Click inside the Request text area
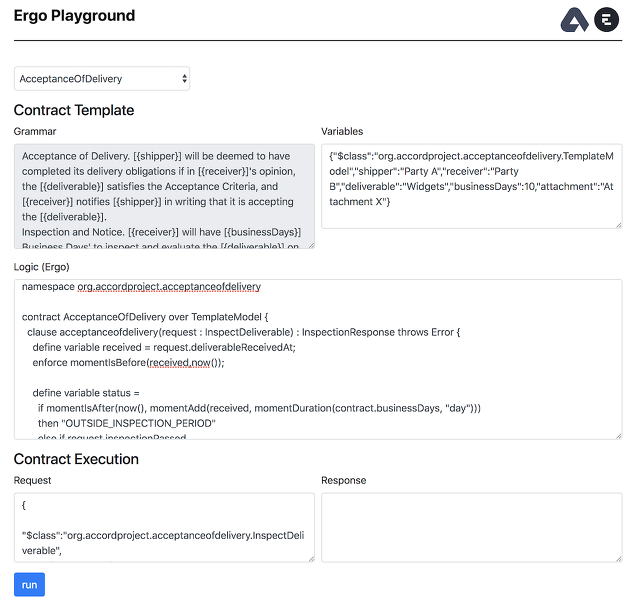Viewport: 630px width, 601px height. (164, 527)
